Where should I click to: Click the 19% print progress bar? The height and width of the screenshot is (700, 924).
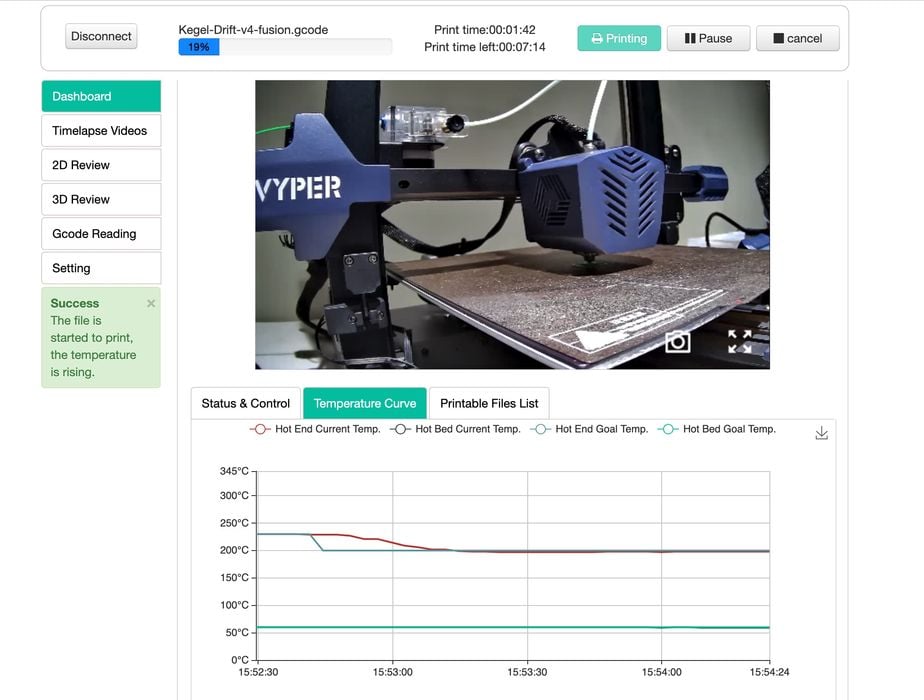[x=284, y=47]
